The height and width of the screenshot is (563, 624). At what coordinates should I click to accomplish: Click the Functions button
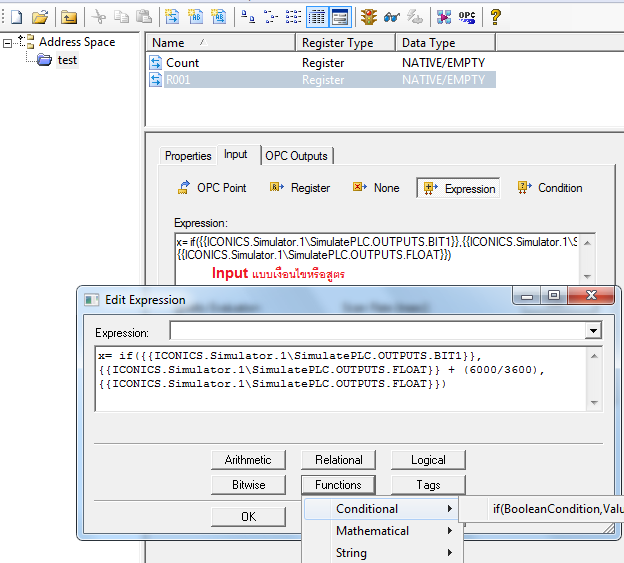[x=339, y=485]
